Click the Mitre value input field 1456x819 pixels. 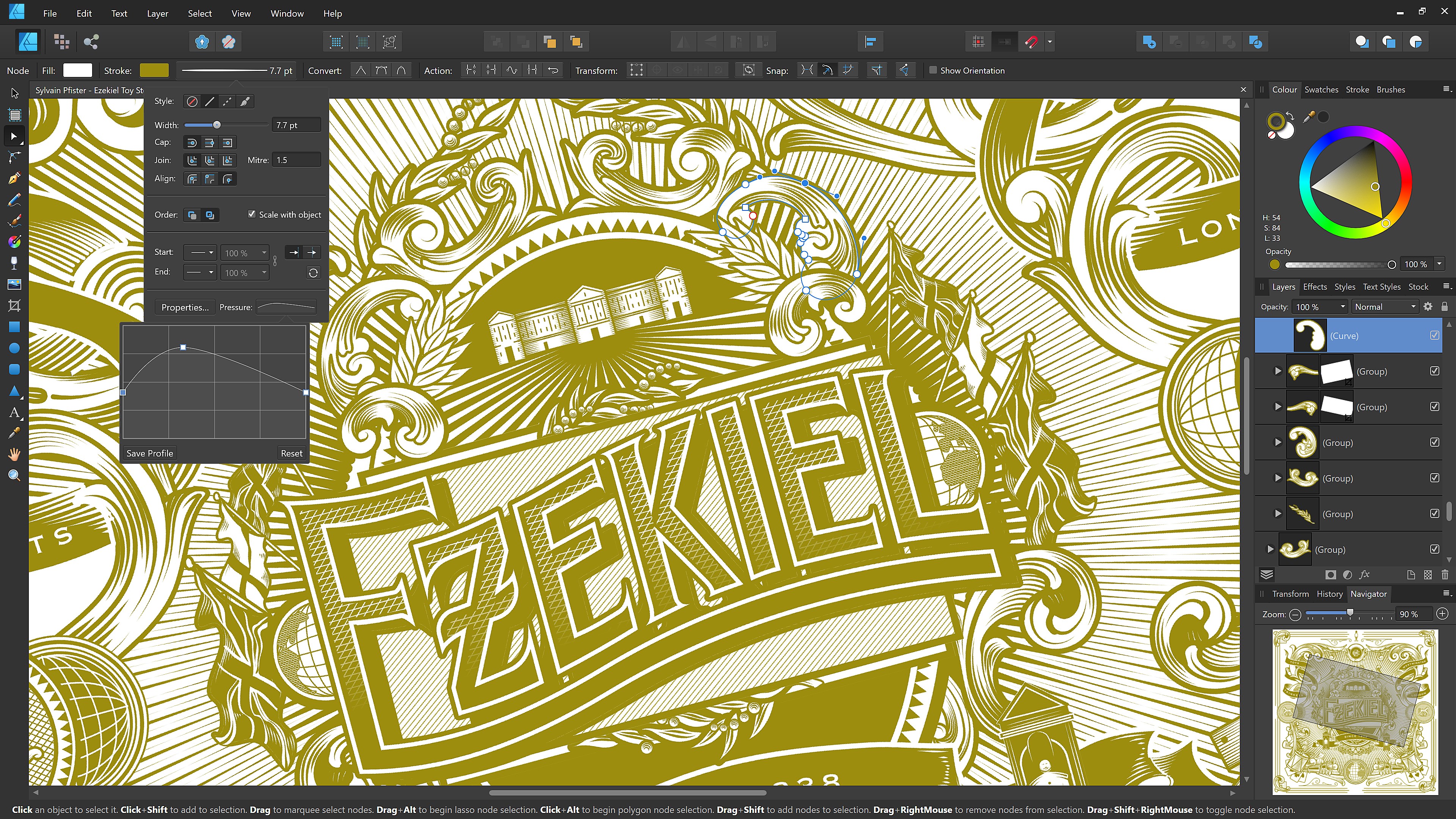click(x=296, y=160)
